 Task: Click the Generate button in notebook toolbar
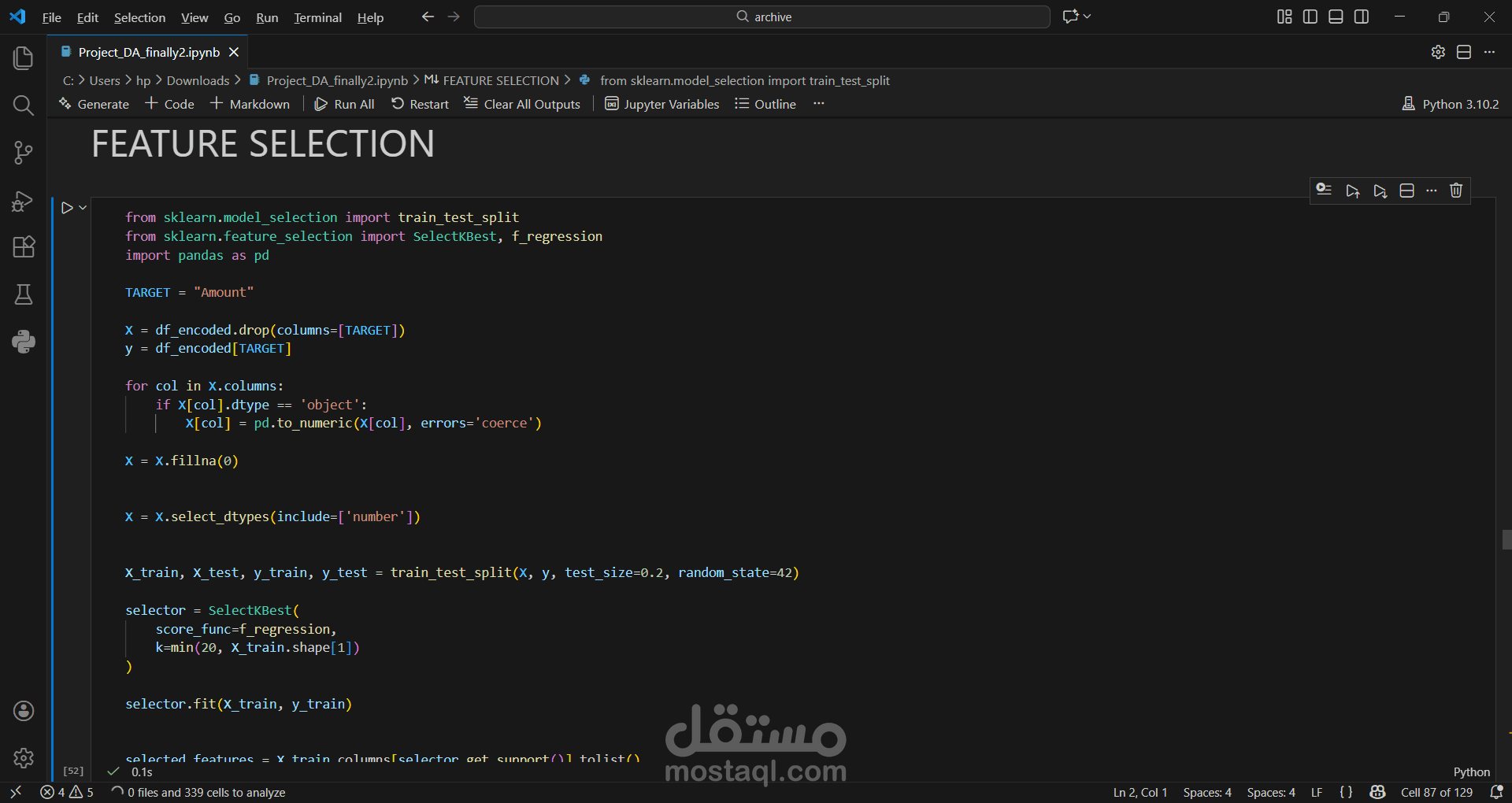pos(94,104)
